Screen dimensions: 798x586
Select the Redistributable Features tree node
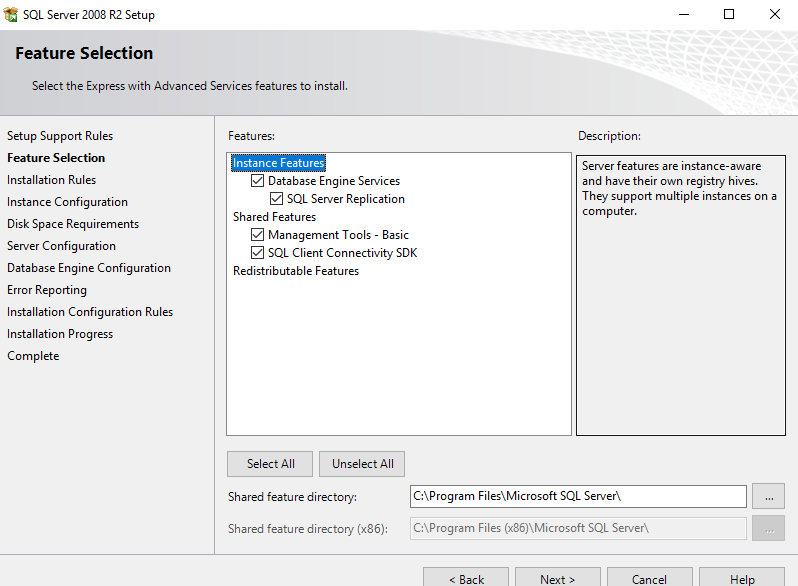[296, 271]
